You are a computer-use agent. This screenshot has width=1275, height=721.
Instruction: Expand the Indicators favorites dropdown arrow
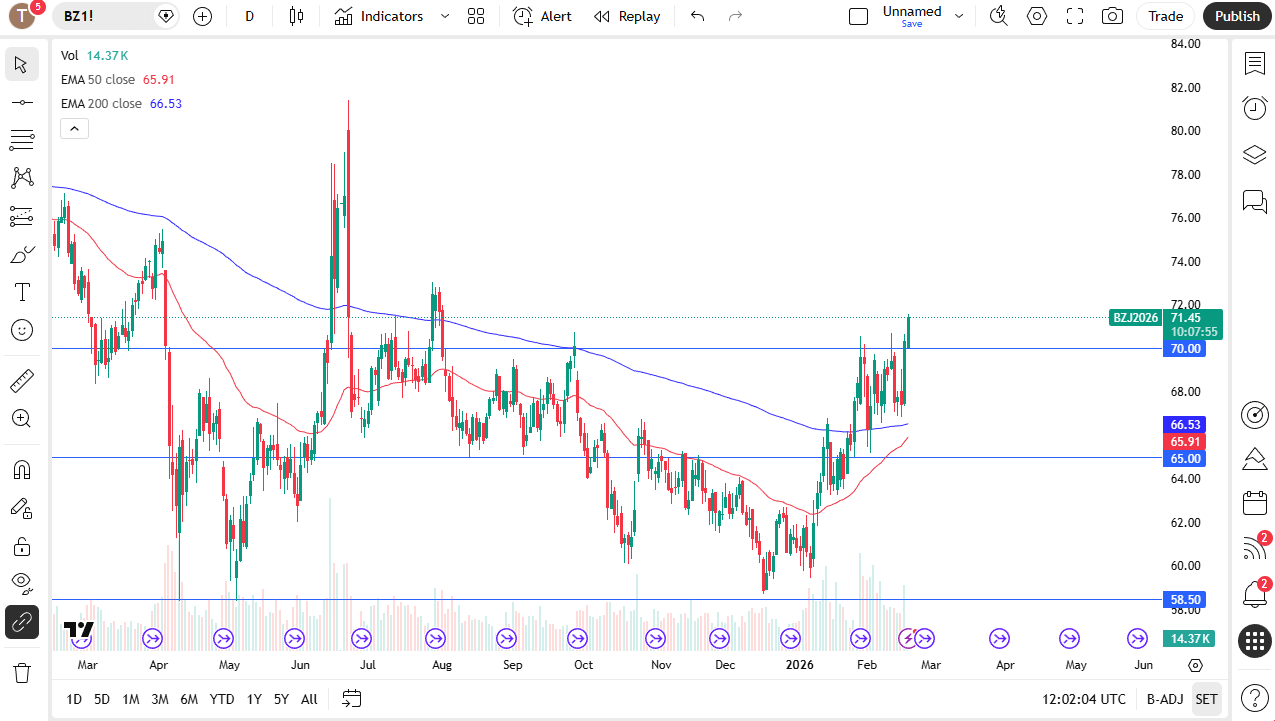point(445,16)
